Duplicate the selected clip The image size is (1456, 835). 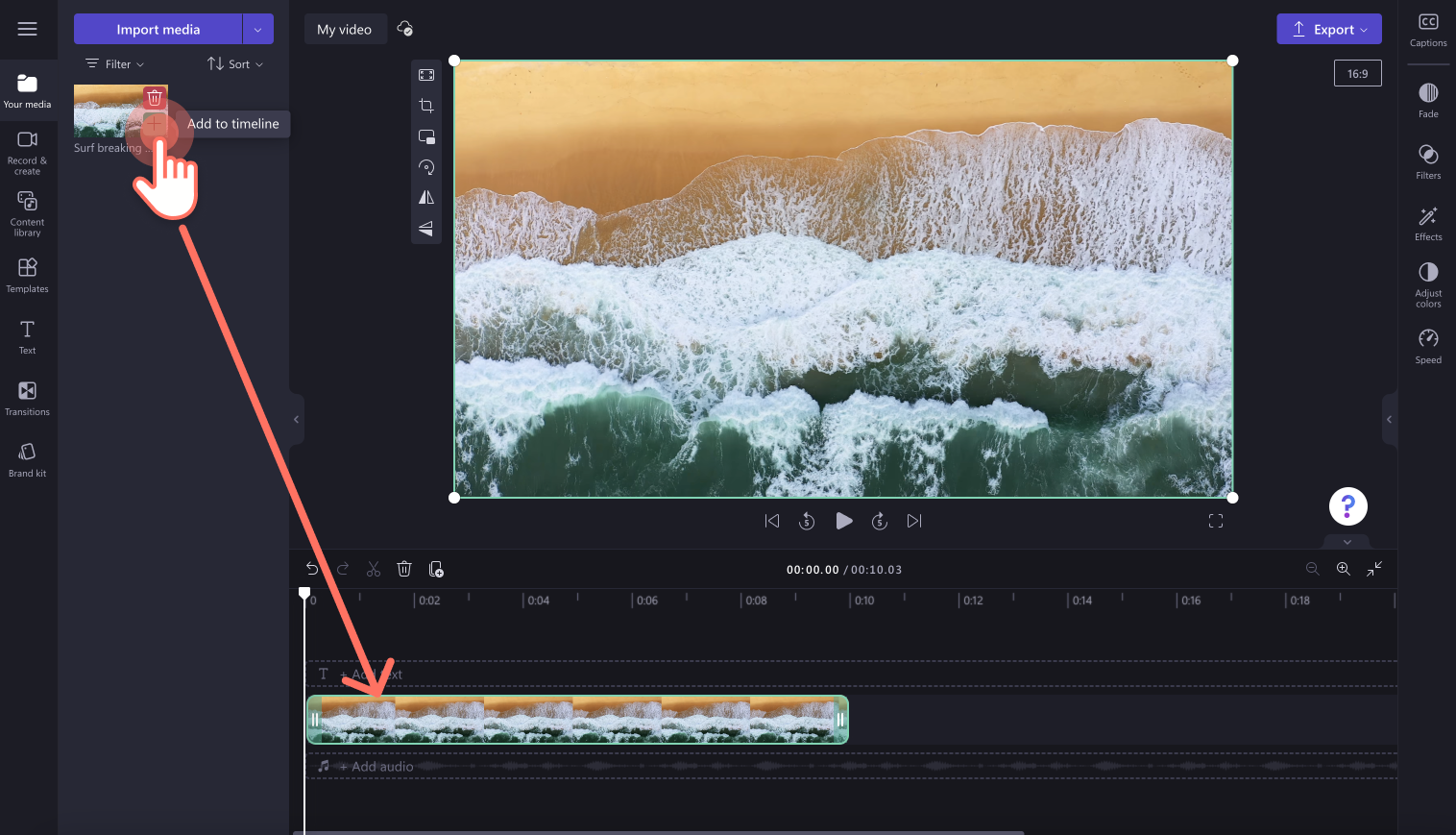pos(436,569)
